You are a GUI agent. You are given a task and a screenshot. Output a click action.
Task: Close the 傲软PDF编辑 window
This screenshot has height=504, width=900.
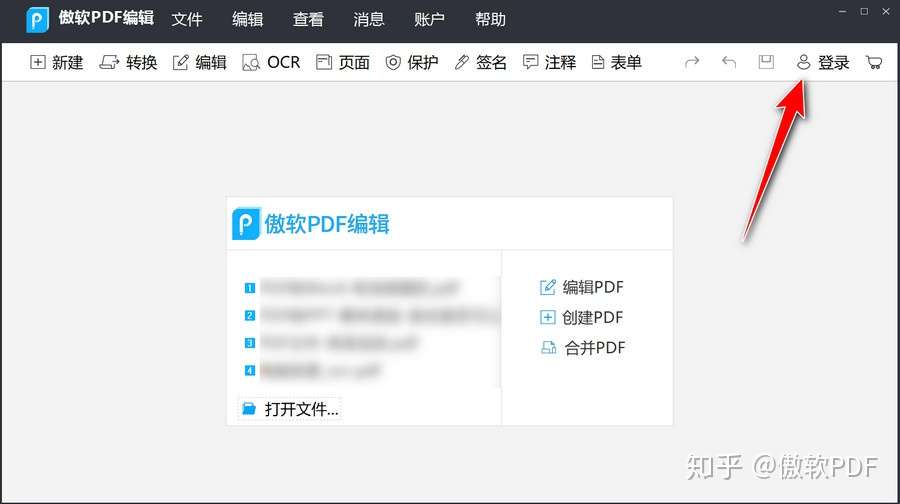(886, 11)
